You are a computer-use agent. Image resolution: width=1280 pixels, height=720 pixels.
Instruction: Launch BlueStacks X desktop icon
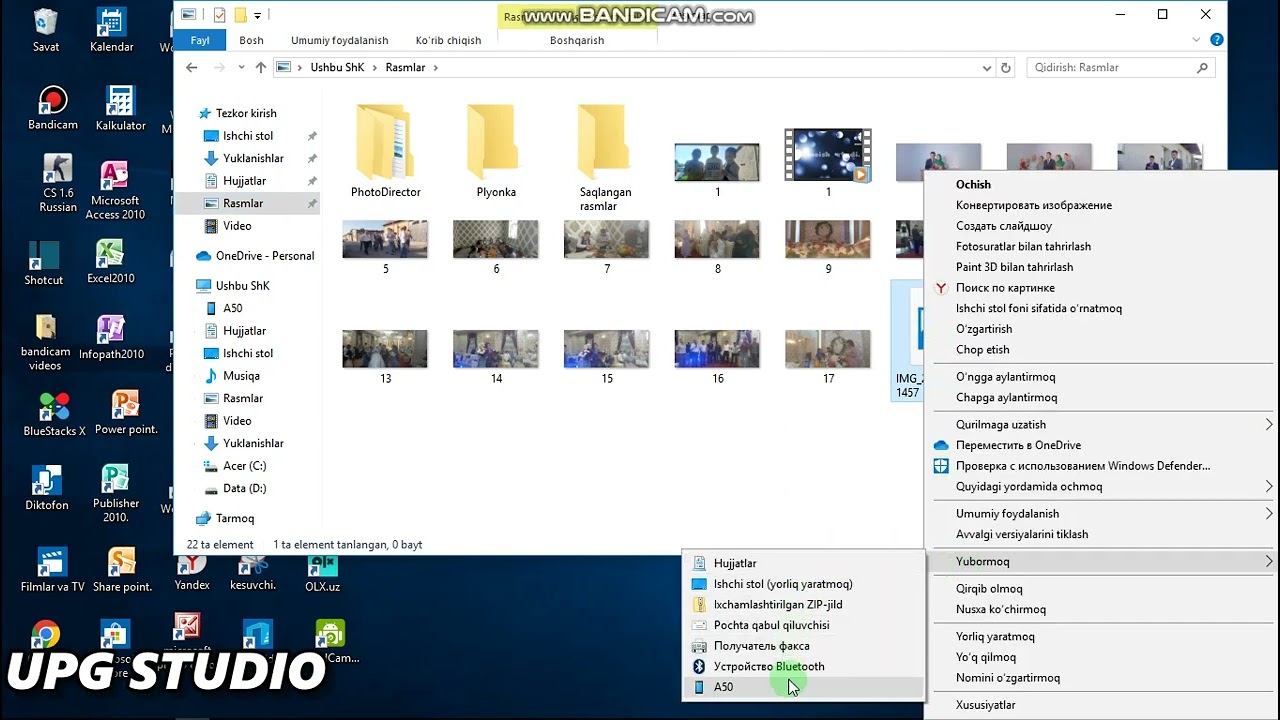(55, 414)
